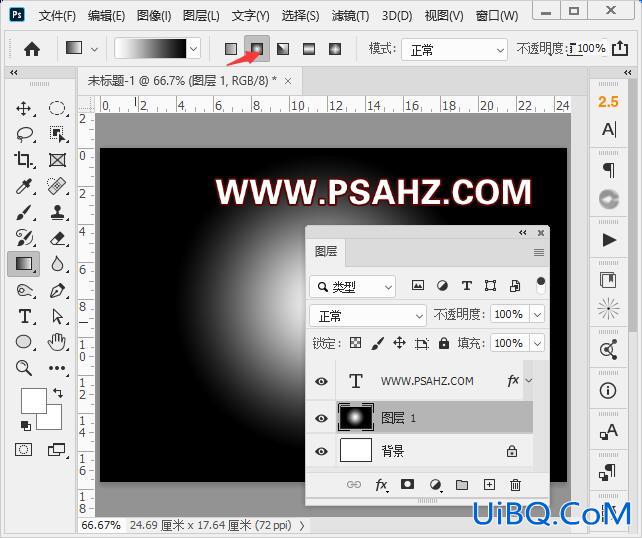Image resolution: width=642 pixels, height=538 pixels.
Task: Select the Healing Brush tool
Action: tap(57, 186)
